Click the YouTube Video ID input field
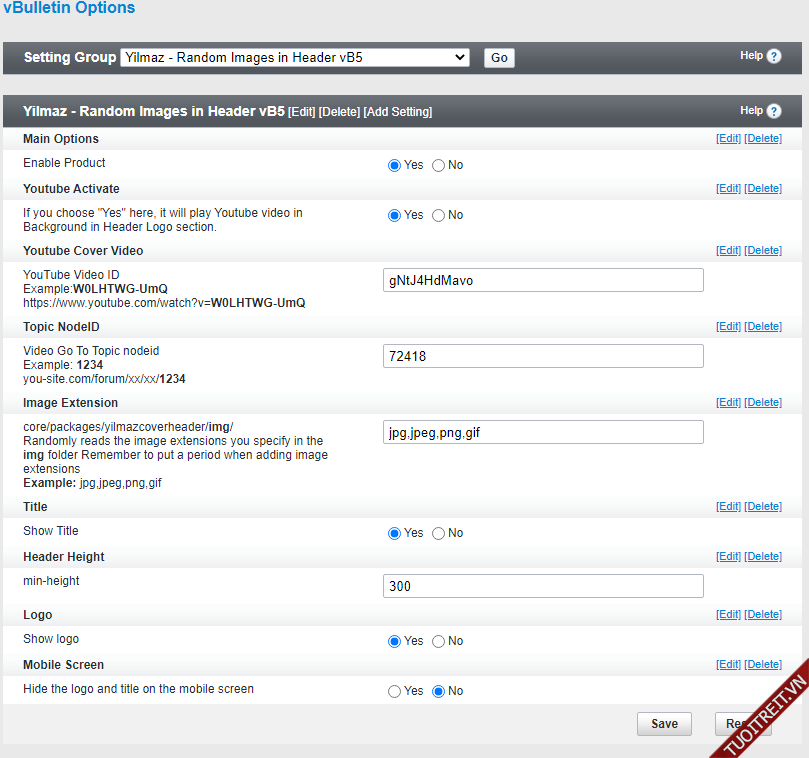The image size is (809, 758). click(x=543, y=280)
